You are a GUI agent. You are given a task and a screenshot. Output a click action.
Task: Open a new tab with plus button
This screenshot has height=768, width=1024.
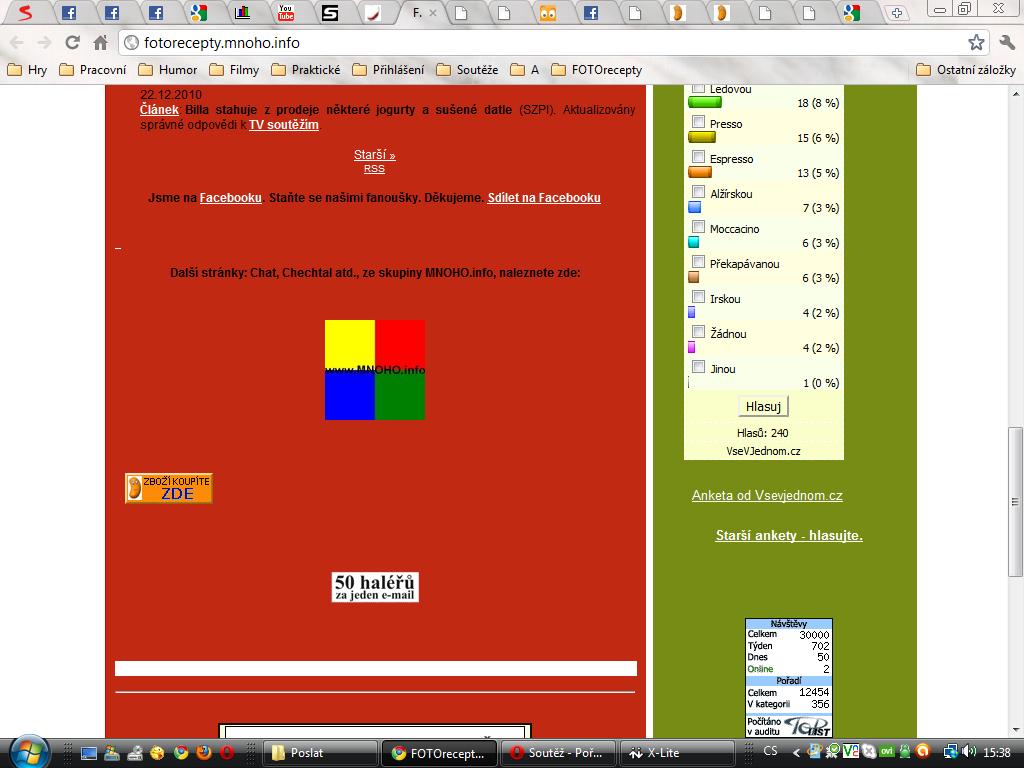pos(897,13)
